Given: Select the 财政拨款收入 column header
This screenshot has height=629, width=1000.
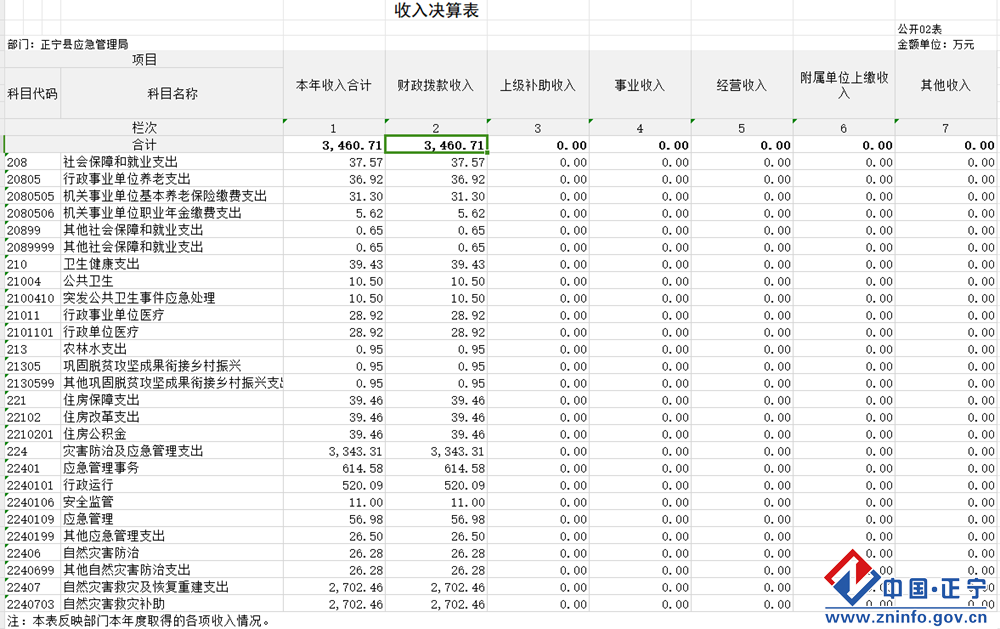Looking at the screenshot, I should 436,85.
